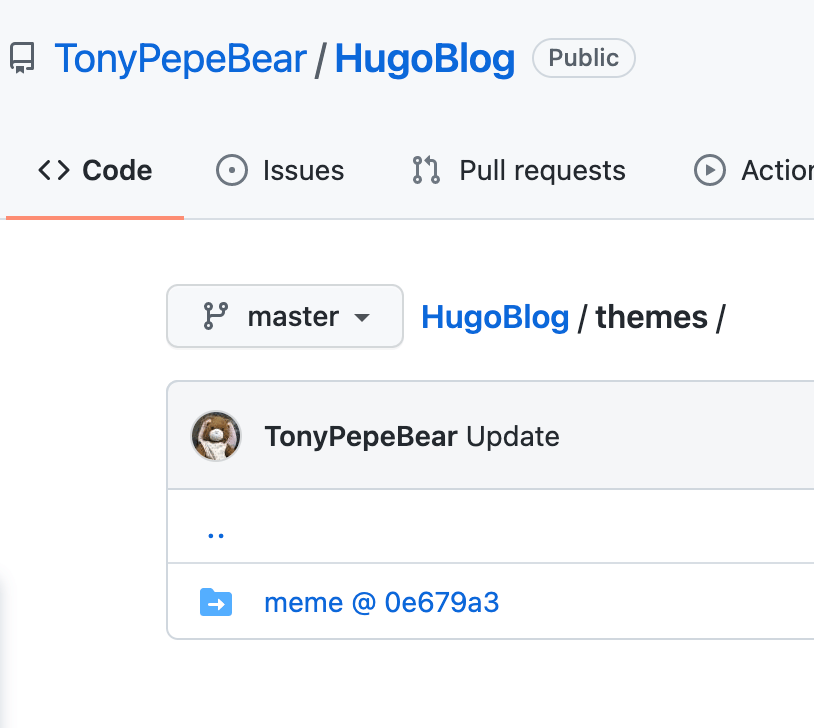The height and width of the screenshot is (728, 814).
Task: Click the git branch icon in the branch selector
Action: (216, 316)
